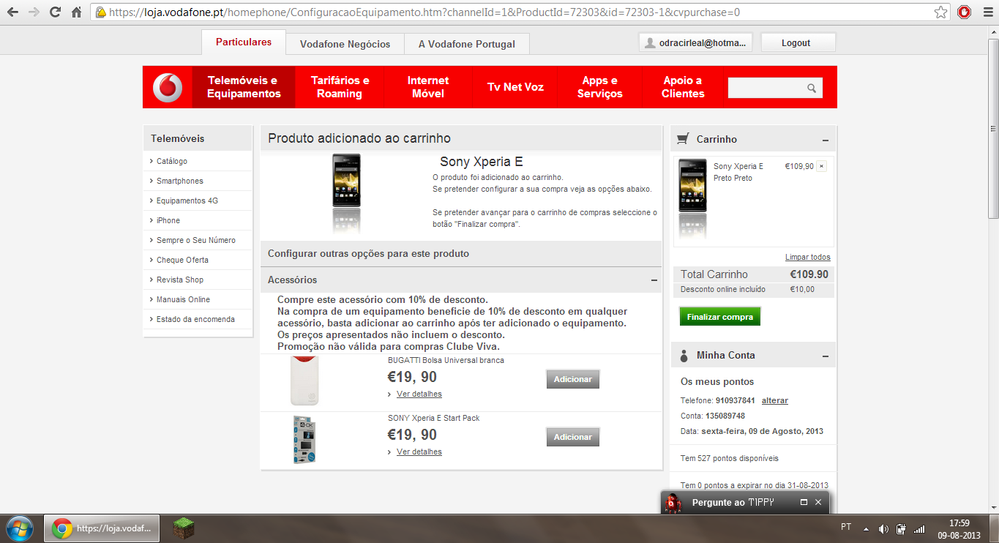The image size is (999, 543).
Task: Click the volume icon in system tray
Action: click(x=883, y=528)
